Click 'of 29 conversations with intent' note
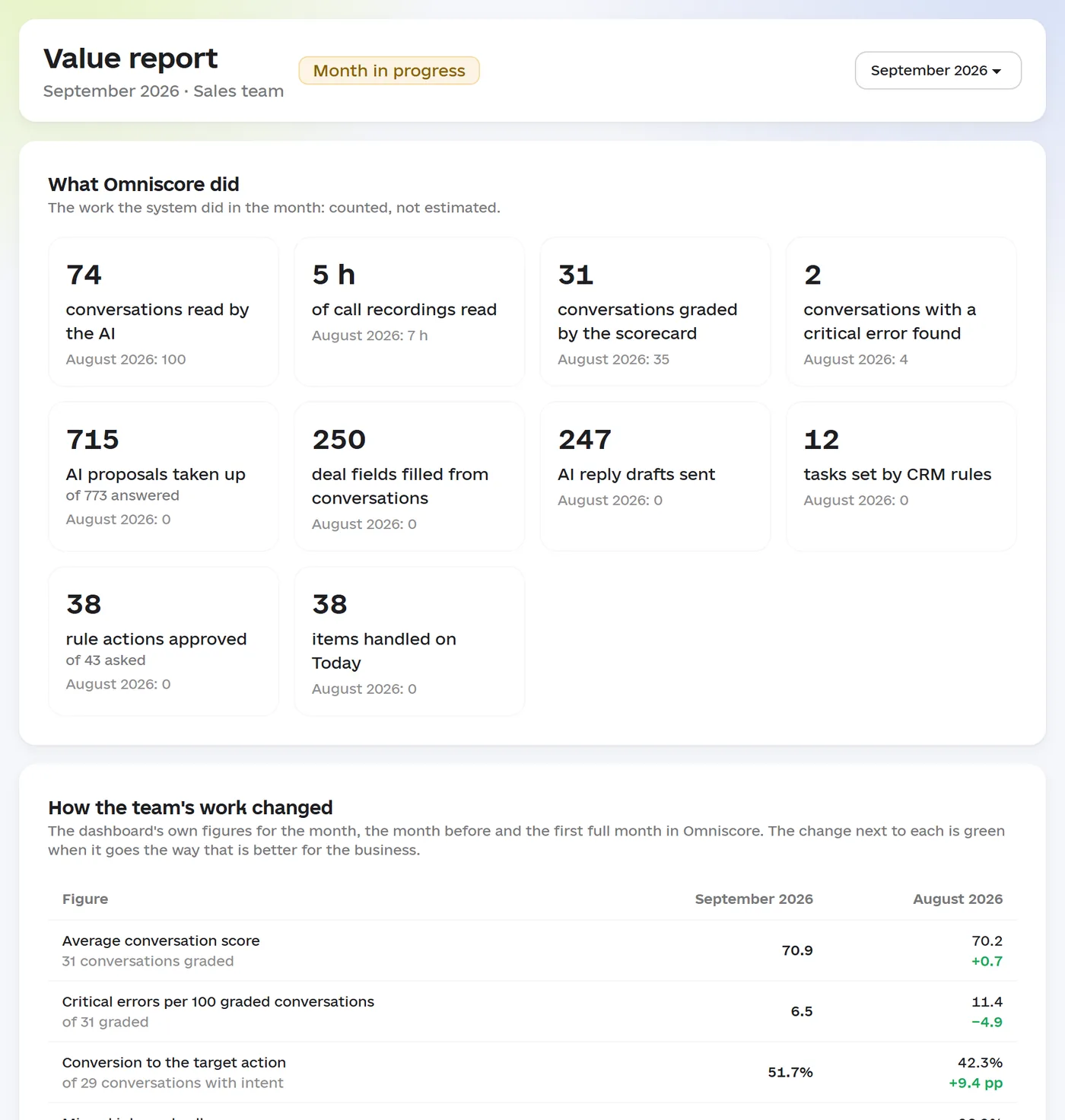This screenshot has width=1065, height=1120. click(173, 1083)
